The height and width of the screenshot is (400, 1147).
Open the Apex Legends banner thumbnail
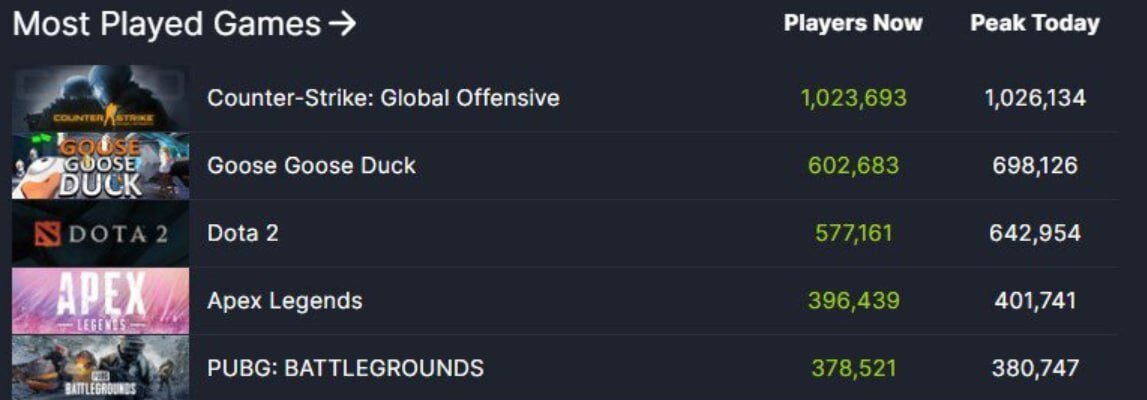pyautogui.click(x=101, y=301)
